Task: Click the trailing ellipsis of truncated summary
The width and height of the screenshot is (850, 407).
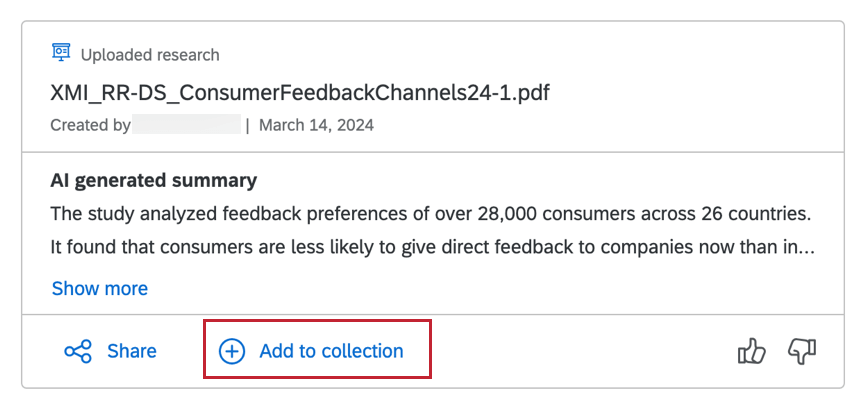Action: [807, 247]
